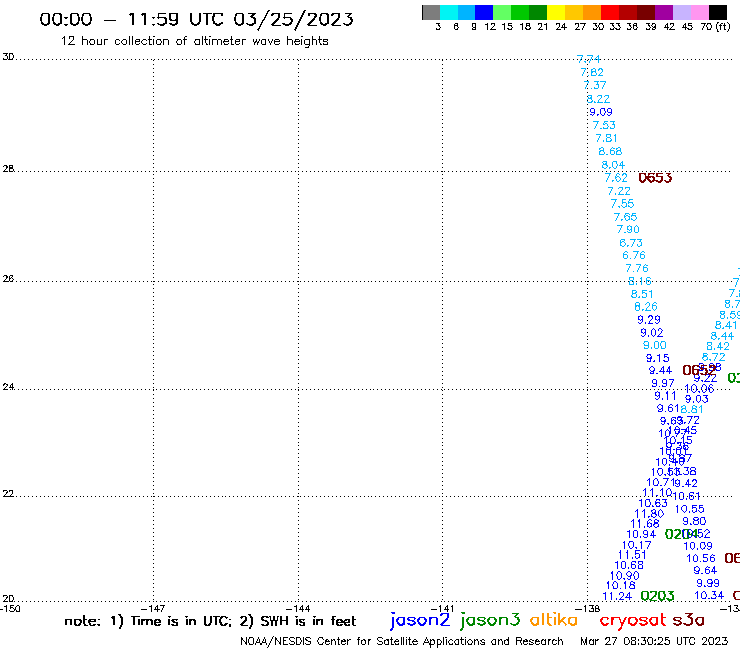Image resolution: width=740 pixels, height=650 pixels.
Task: Select the s3a satellite legend label
Action: [x=688, y=620]
